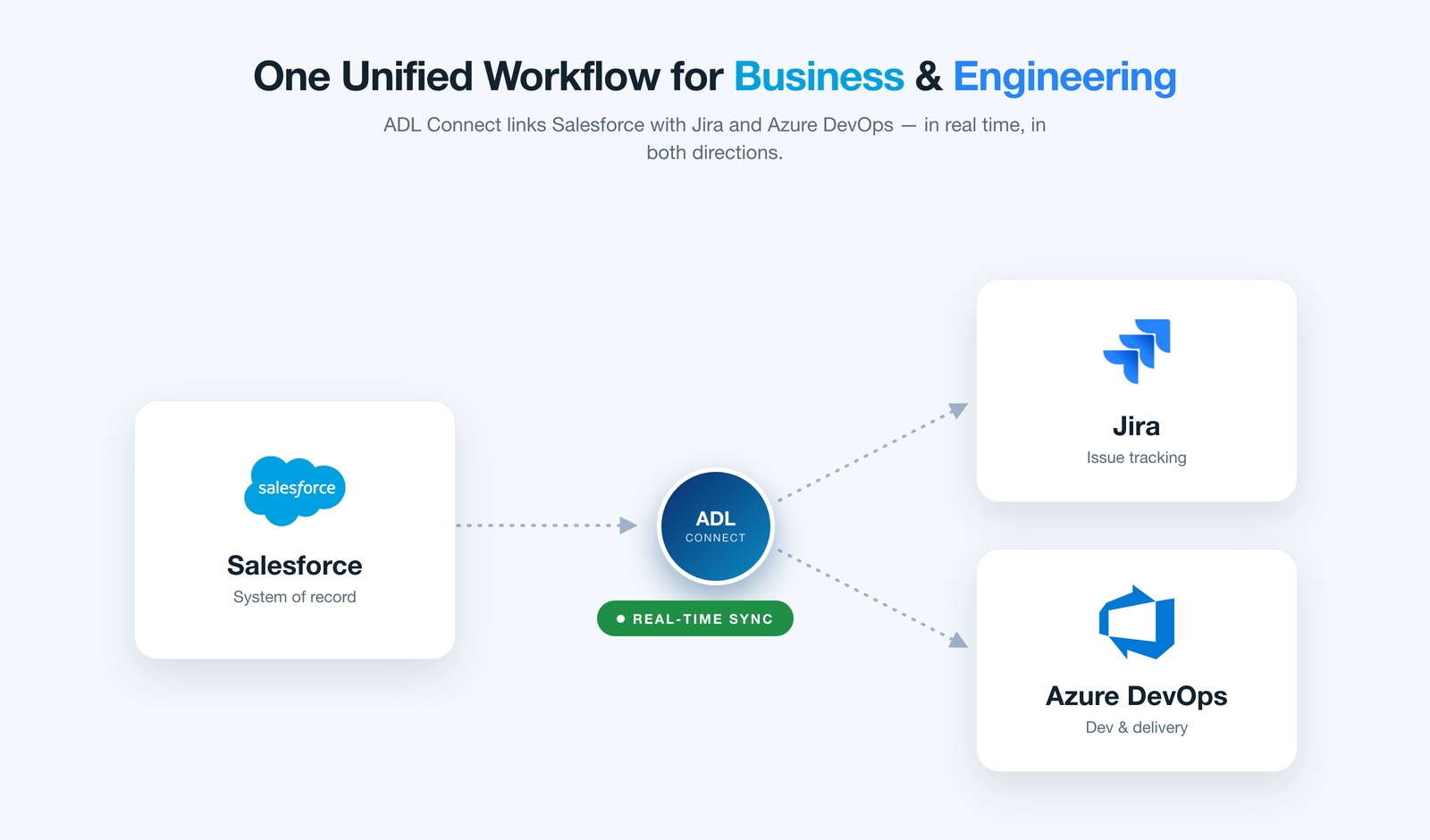Image resolution: width=1430 pixels, height=840 pixels.
Task: Click the ADL Connect subtitle paragraph
Action: click(x=715, y=139)
